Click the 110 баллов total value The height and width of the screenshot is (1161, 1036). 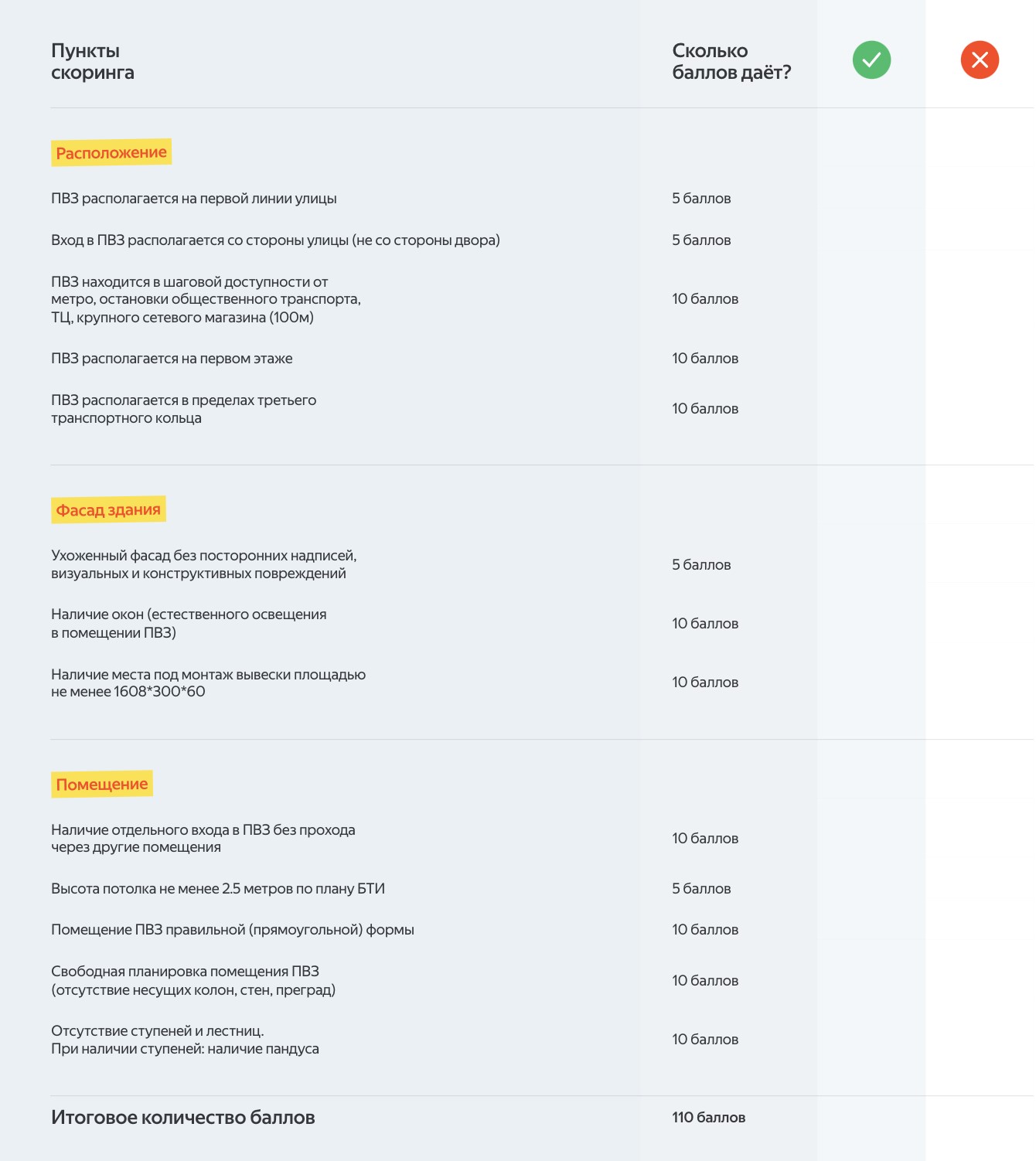click(708, 1118)
